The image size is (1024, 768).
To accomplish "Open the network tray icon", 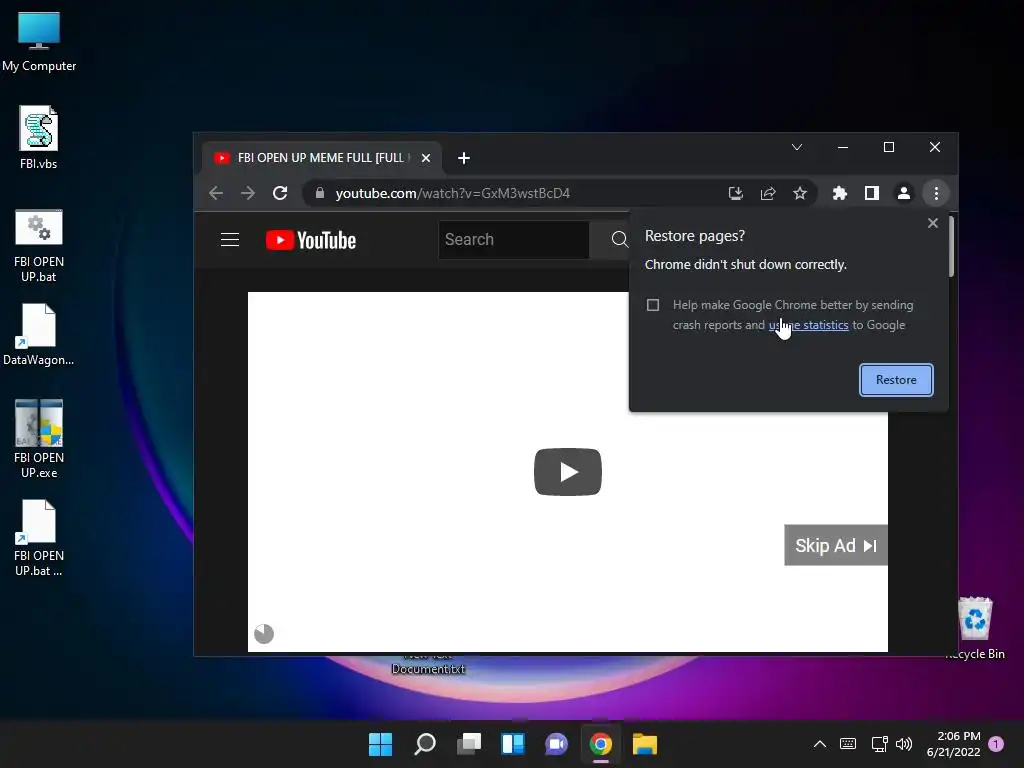I will click(879, 744).
